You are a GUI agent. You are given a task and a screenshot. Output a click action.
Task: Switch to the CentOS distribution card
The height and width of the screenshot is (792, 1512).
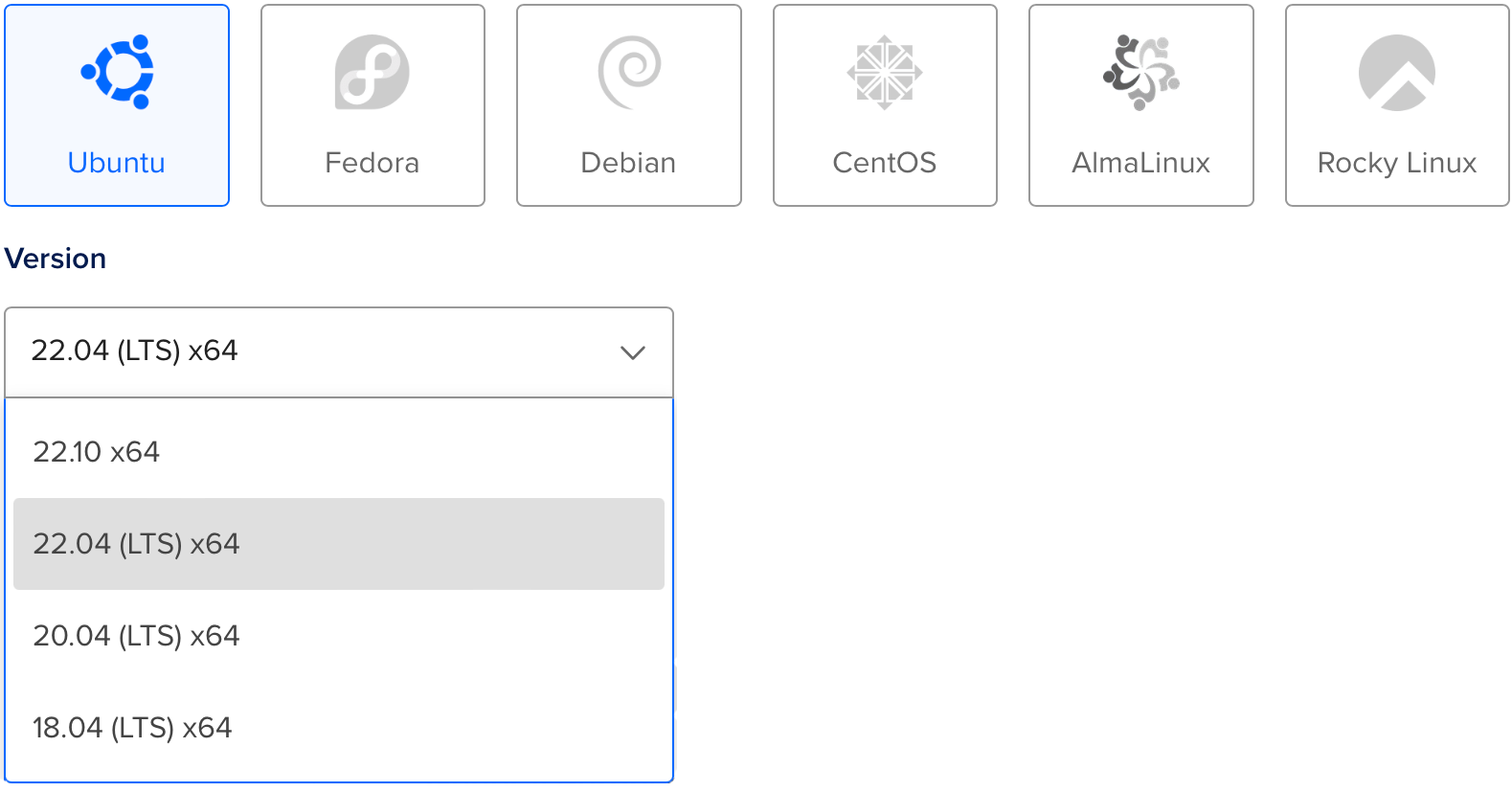tap(884, 103)
